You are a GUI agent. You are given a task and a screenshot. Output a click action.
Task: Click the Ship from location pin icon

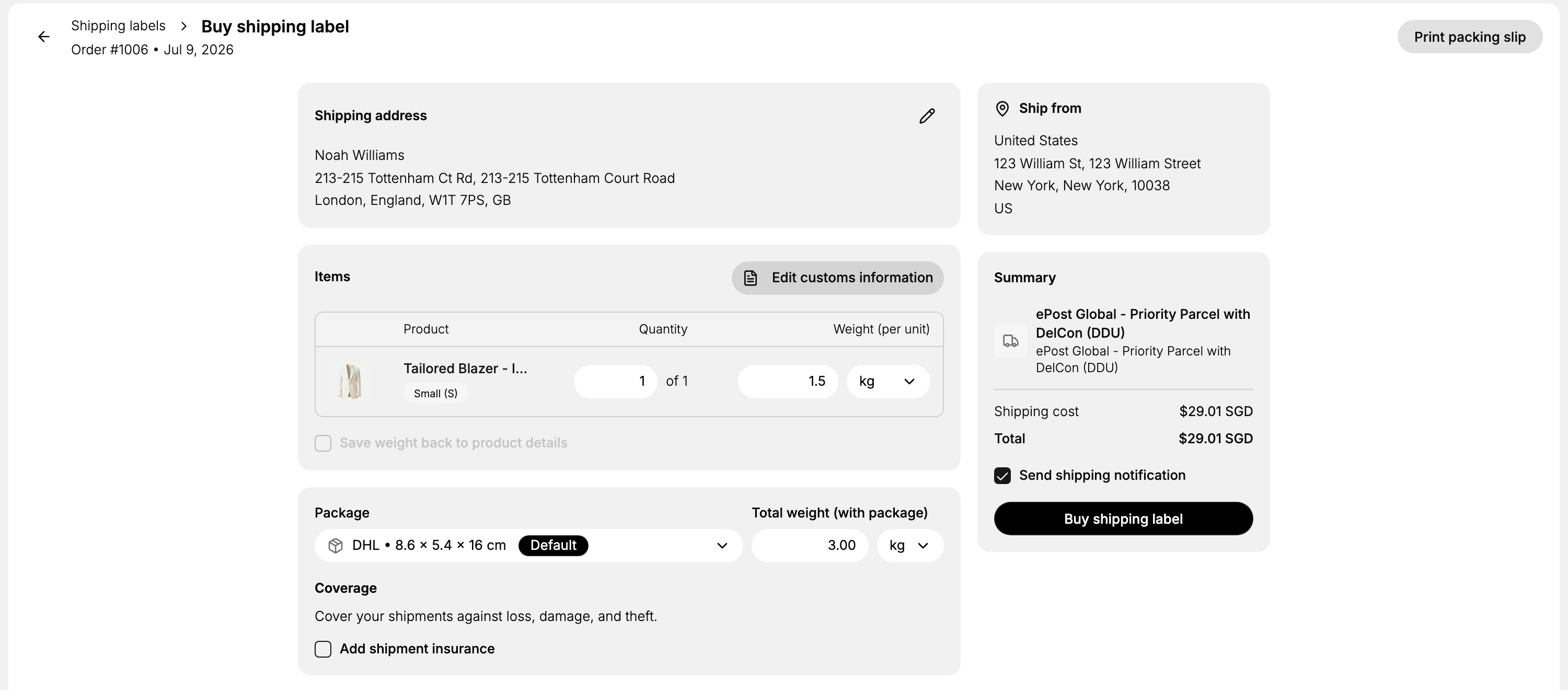pos(1002,108)
